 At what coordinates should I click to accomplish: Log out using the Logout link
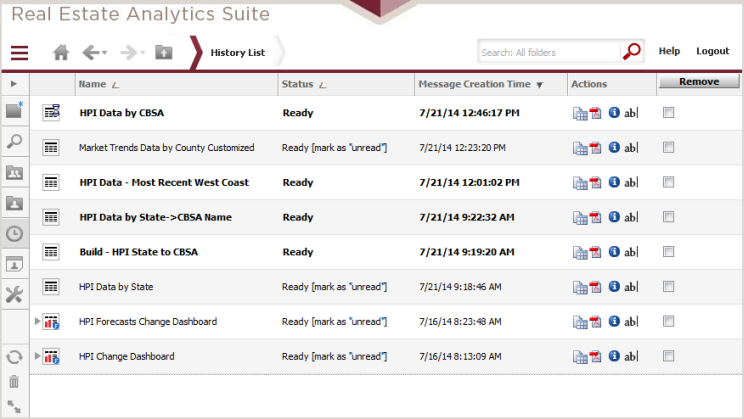click(712, 51)
